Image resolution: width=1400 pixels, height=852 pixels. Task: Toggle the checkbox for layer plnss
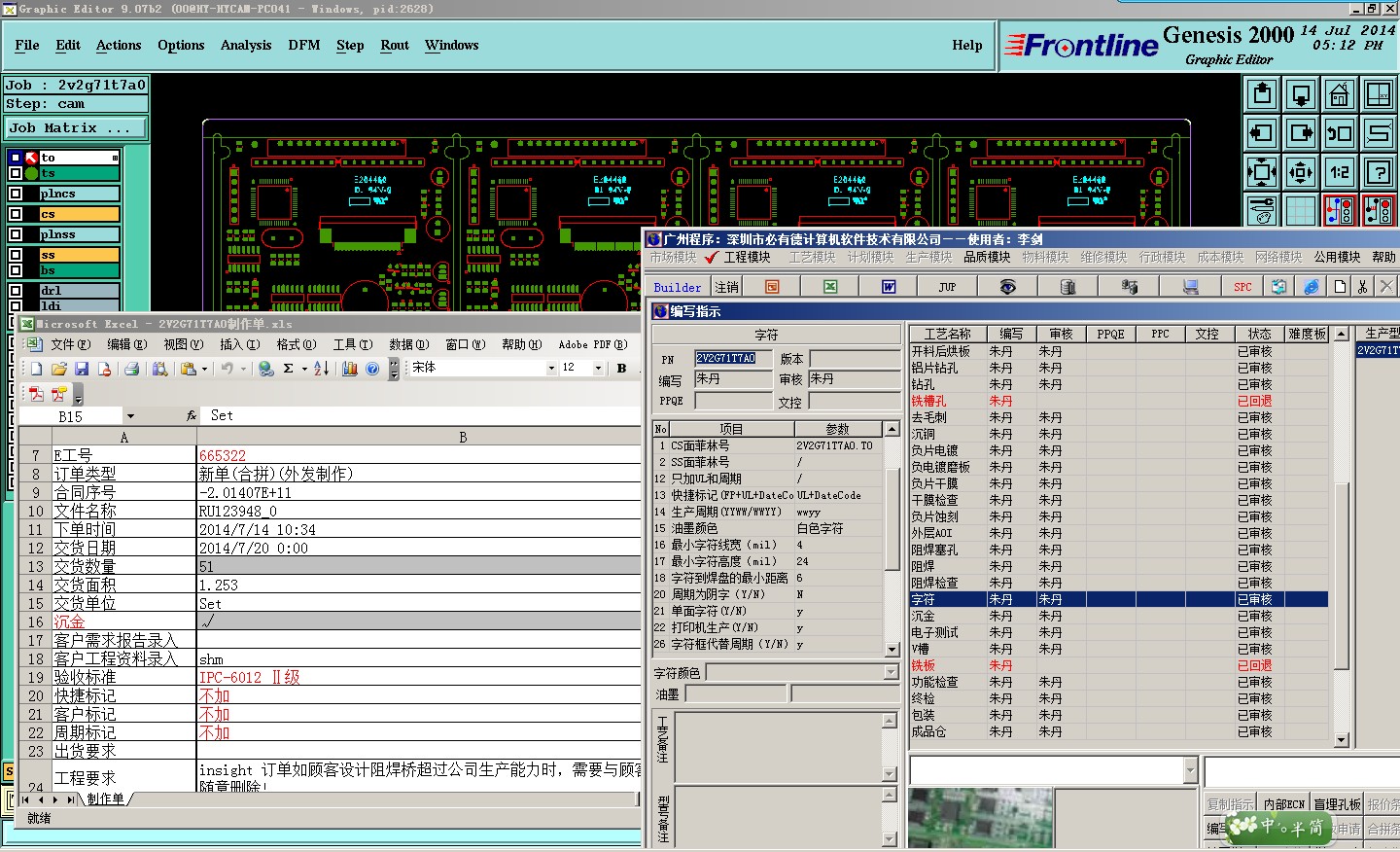pos(15,234)
